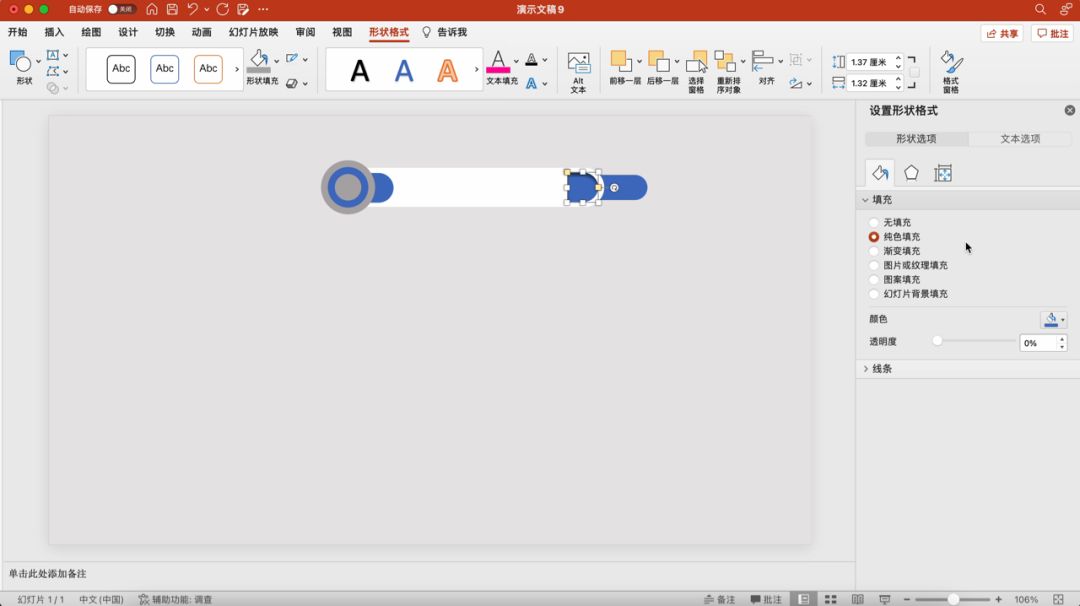Screen dimensions: 1080x606
Task: Open the Shape Fill dropdown arrow
Action: point(277,61)
